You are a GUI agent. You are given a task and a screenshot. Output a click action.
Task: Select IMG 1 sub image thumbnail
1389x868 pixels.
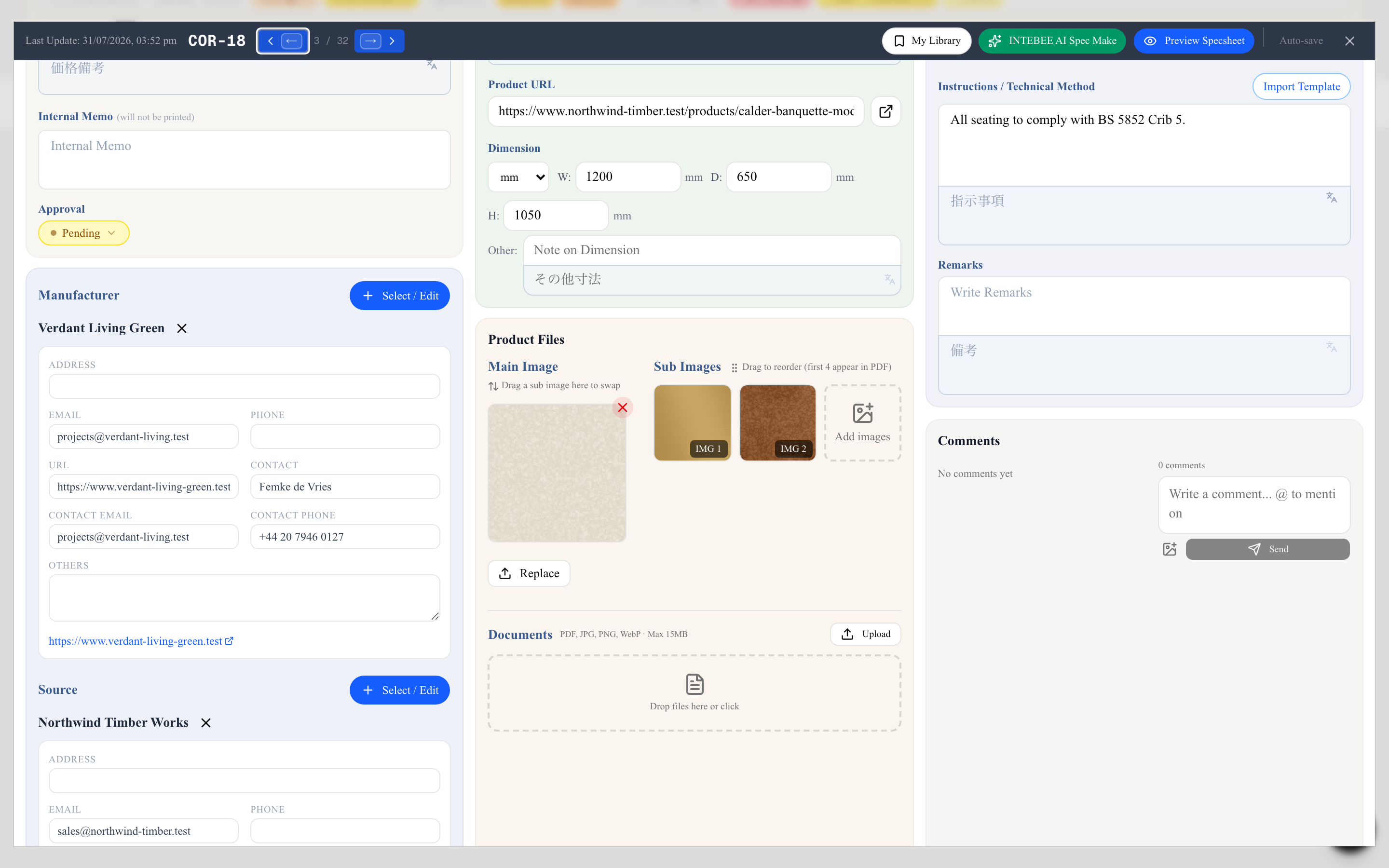coord(692,423)
